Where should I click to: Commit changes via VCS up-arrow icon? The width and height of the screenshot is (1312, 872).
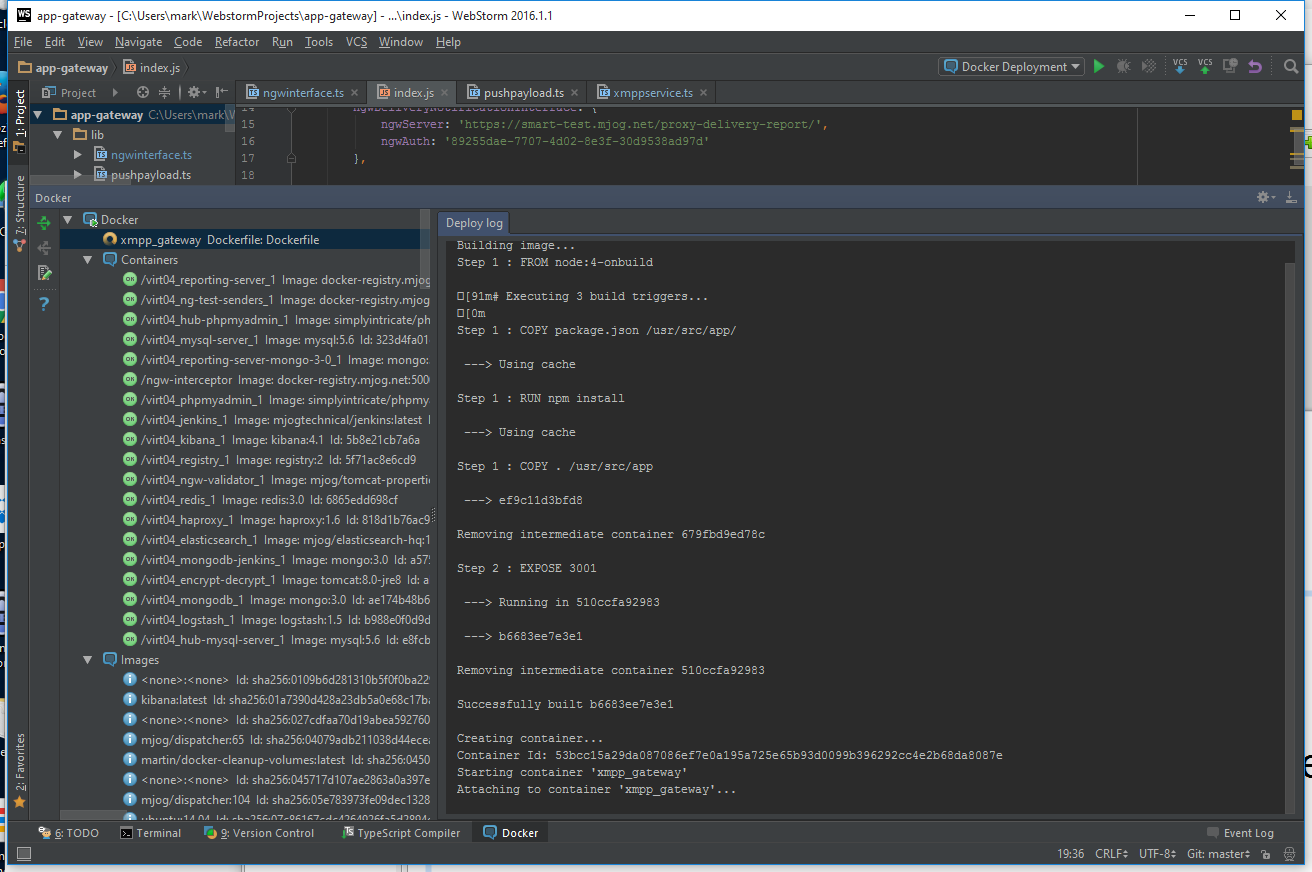[x=1205, y=67]
